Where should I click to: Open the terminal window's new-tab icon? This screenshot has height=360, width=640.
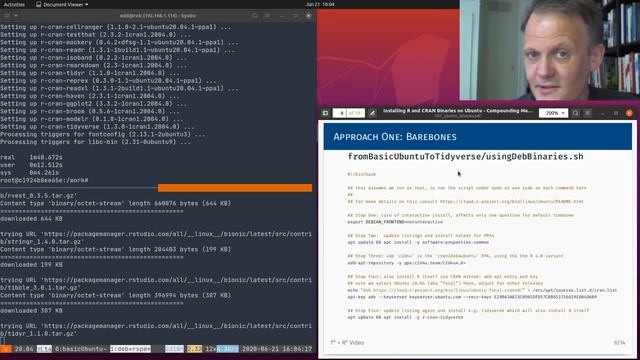[7, 16]
